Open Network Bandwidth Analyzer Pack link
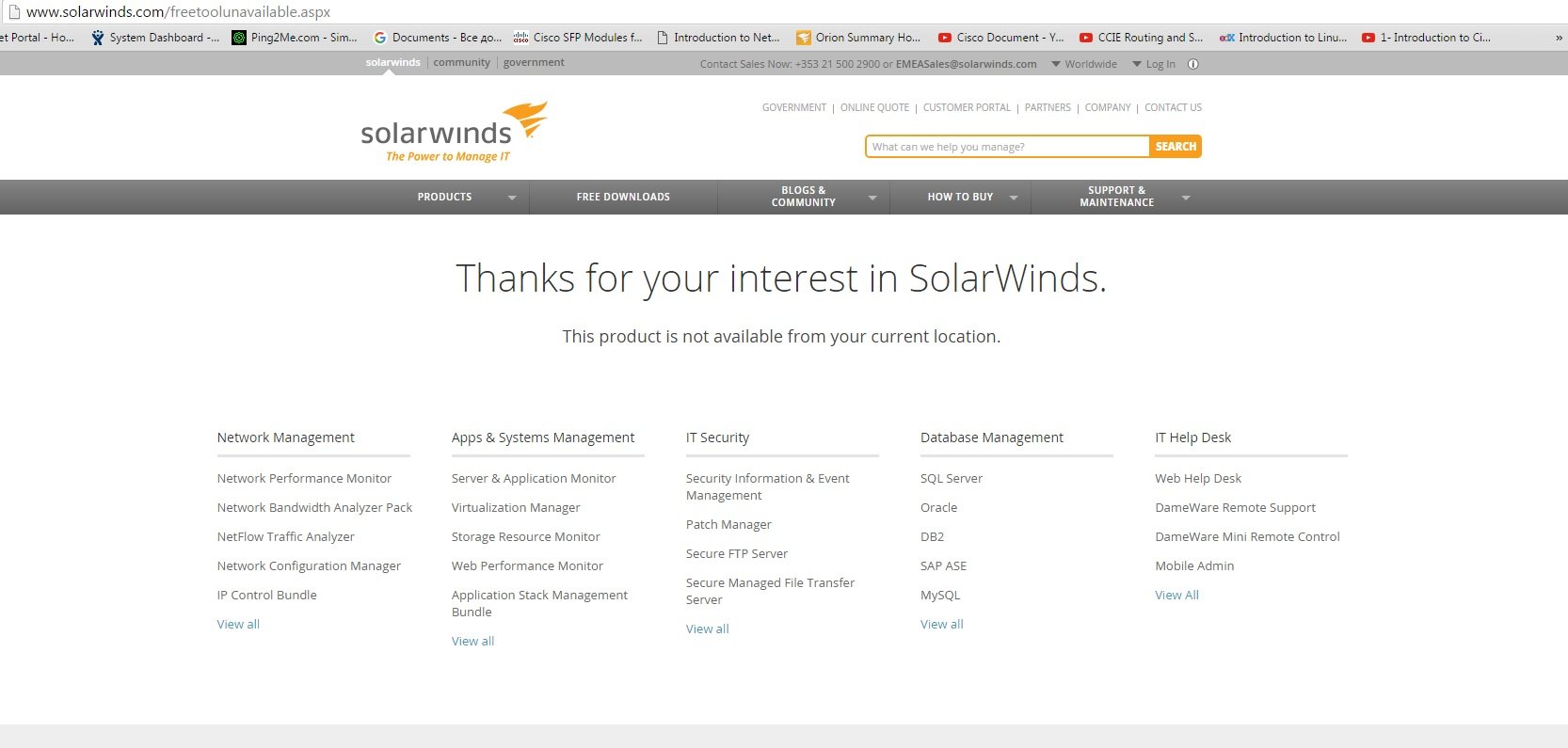Viewport: 1568px width, 748px height. coord(314,507)
